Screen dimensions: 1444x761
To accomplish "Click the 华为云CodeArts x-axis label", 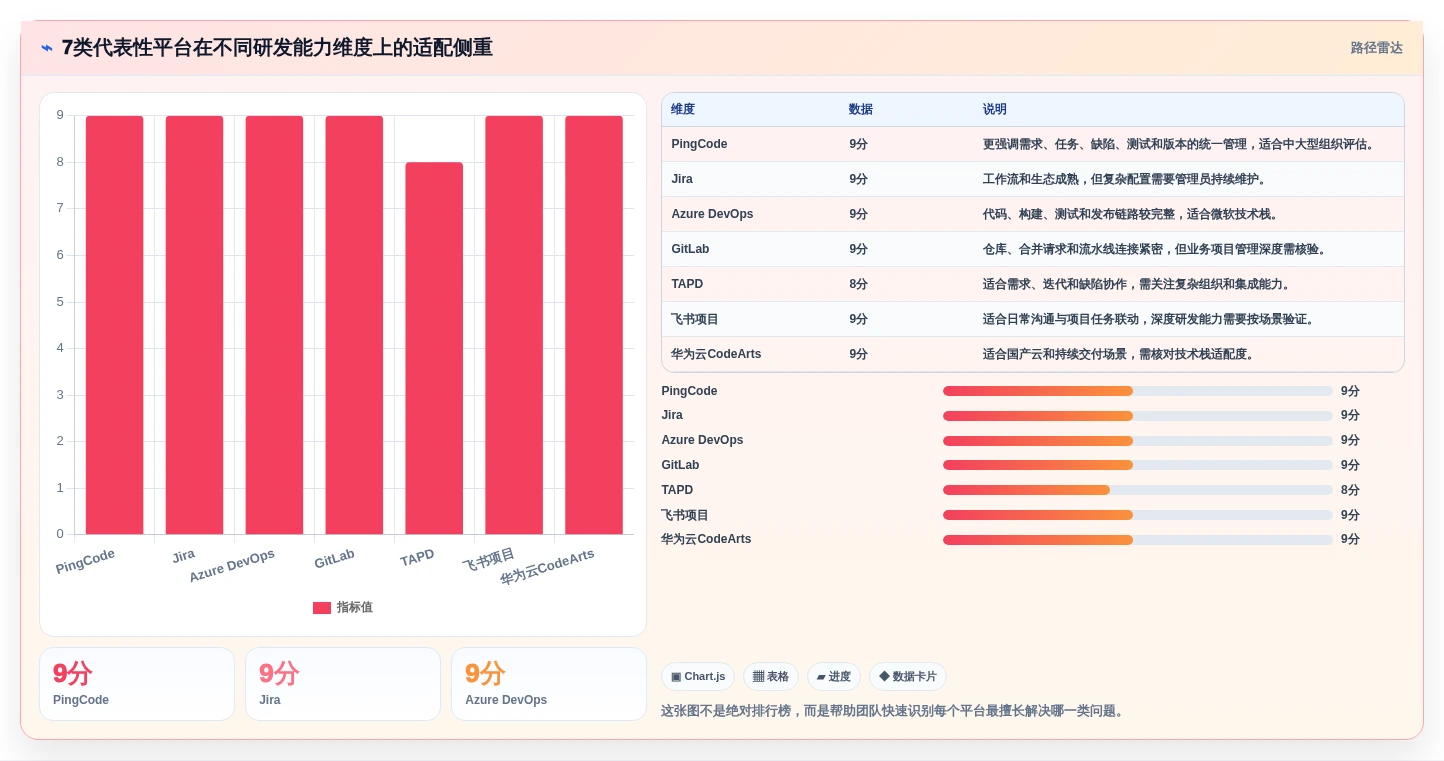I will (x=547, y=567).
